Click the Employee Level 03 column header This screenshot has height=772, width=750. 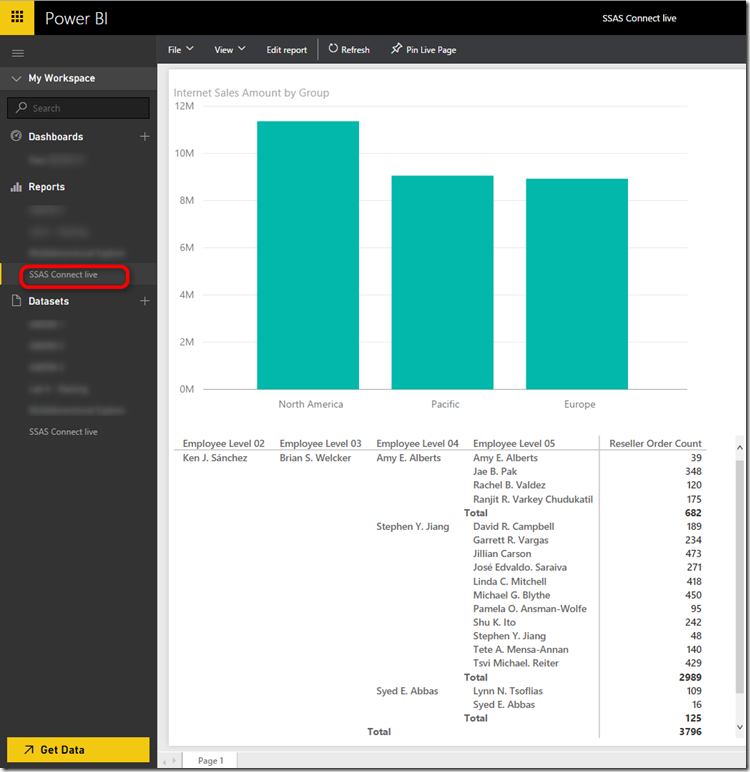[x=321, y=443]
